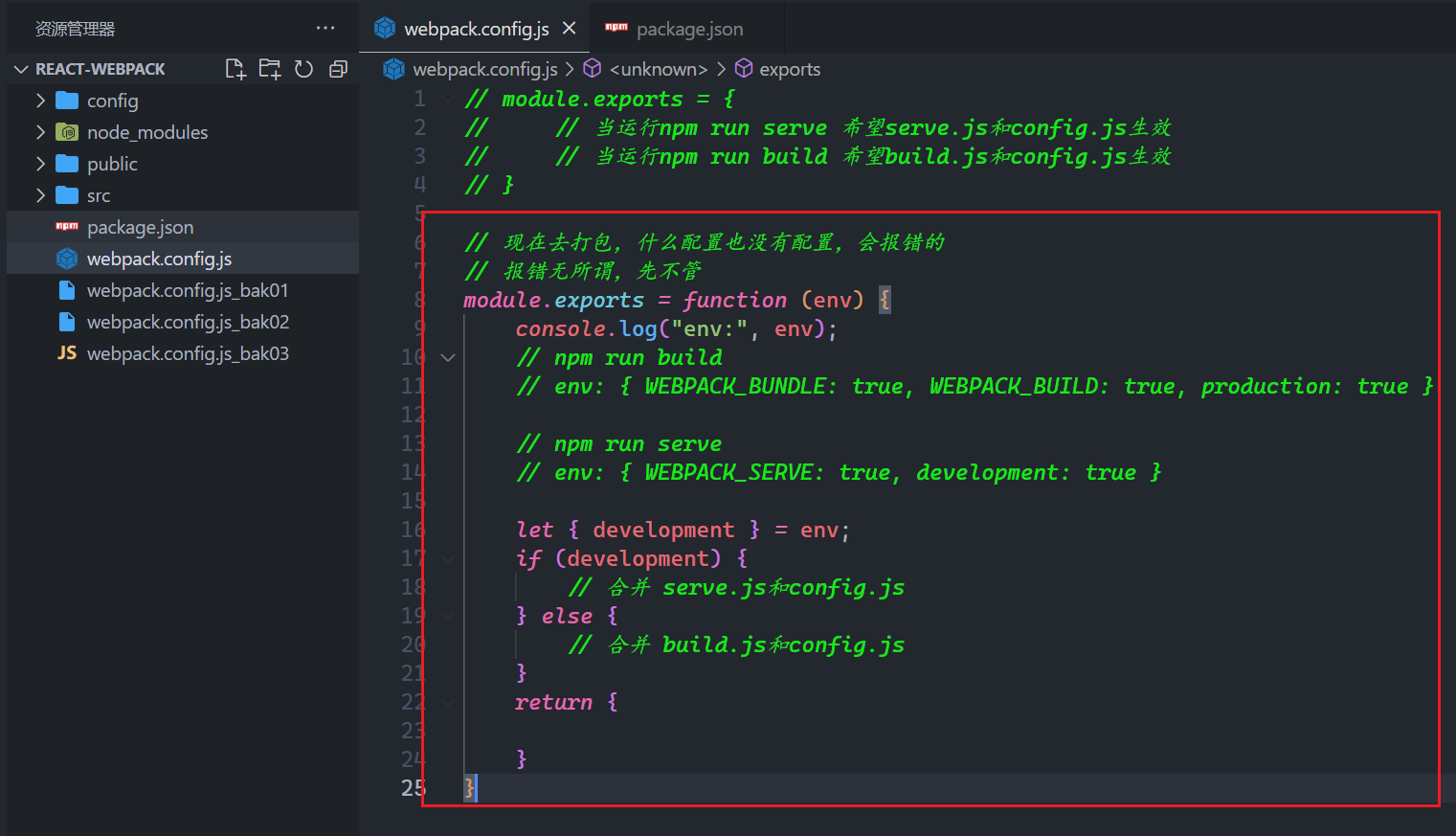The image size is (1456, 836).
Task: Click the 资源管理器 panel title
Action: pyautogui.click(x=75, y=29)
